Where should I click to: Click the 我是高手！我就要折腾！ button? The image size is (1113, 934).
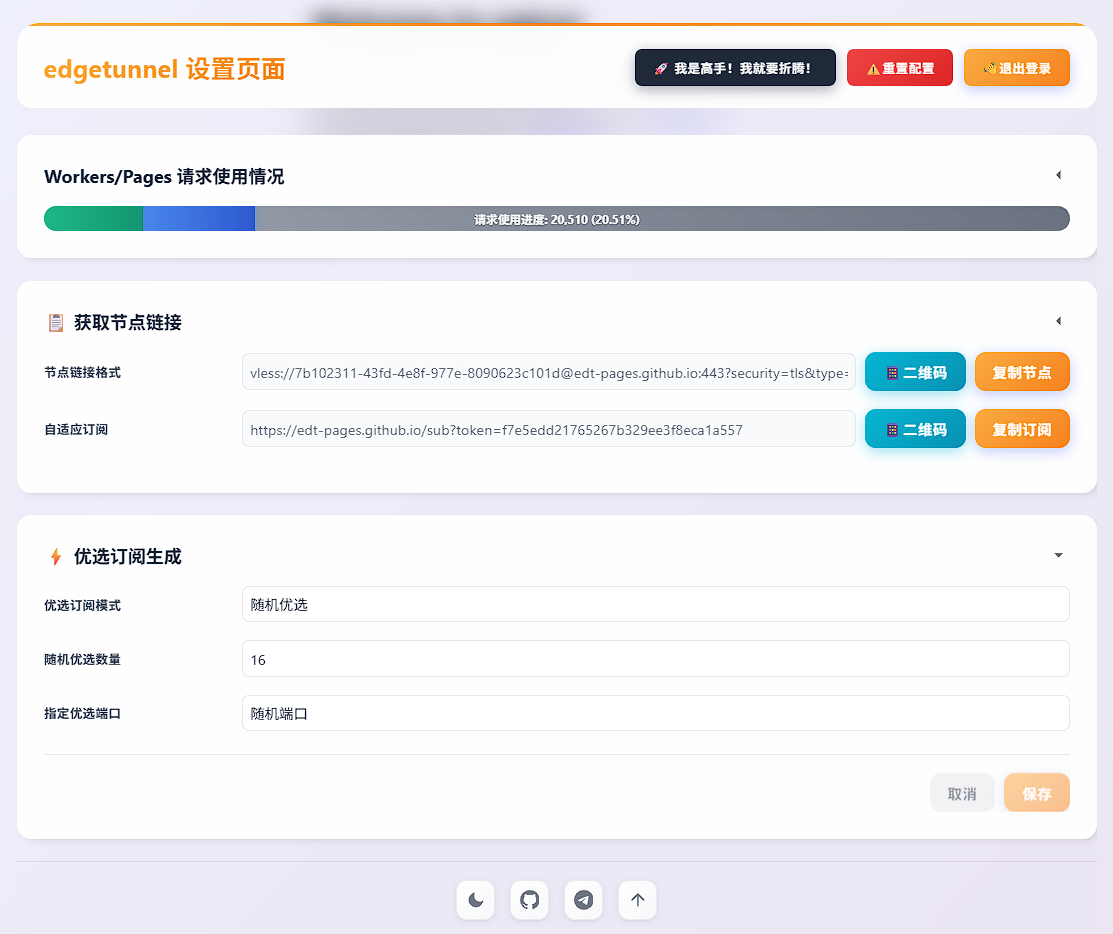(x=735, y=67)
